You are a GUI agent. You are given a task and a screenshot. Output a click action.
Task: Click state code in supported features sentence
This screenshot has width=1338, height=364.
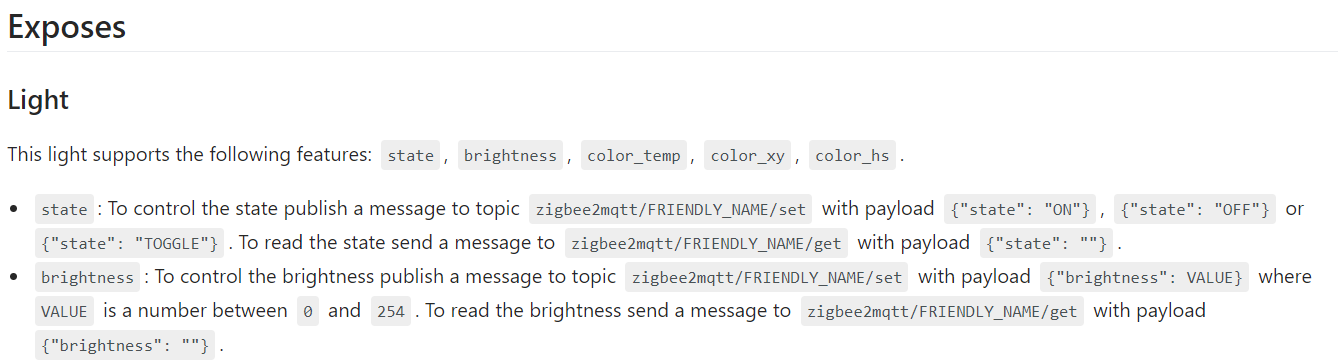click(x=411, y=155)
